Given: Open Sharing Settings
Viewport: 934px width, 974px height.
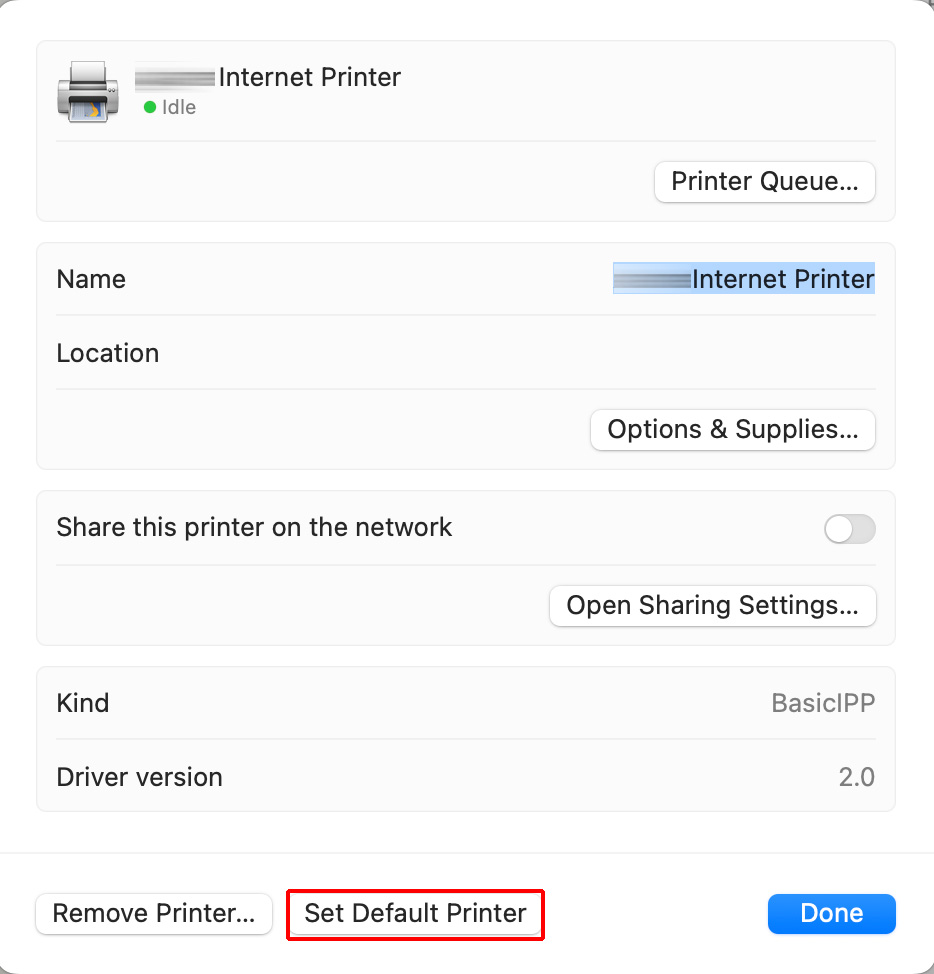Looking at the screenshot, I should (712, 605).
